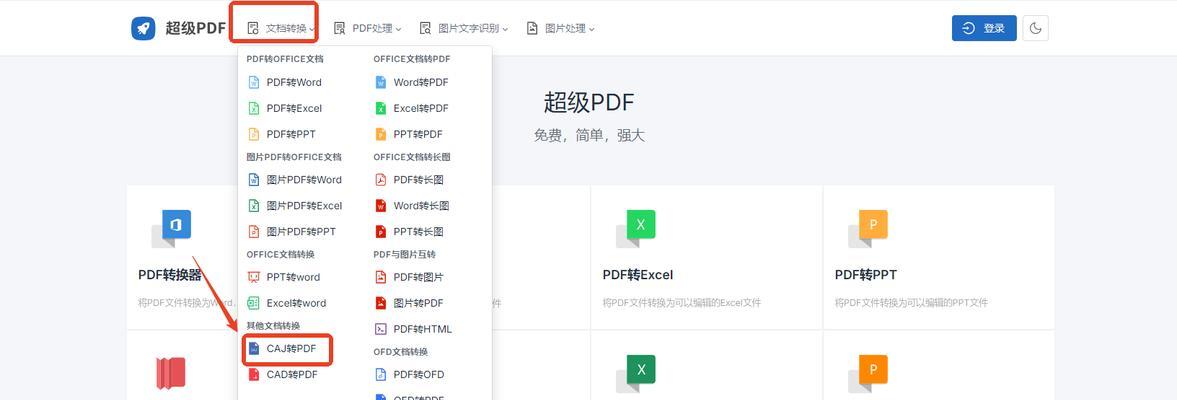Viewport: 1177px width, 400px height.
Task: Click the PDF转换器 card office icon
Action: tap(171, 228)
